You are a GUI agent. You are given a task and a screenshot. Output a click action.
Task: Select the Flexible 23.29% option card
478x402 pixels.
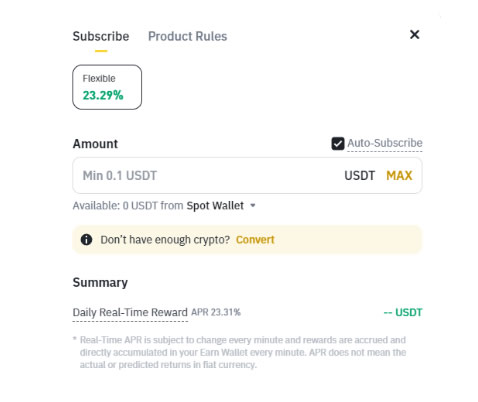point(107,87)
